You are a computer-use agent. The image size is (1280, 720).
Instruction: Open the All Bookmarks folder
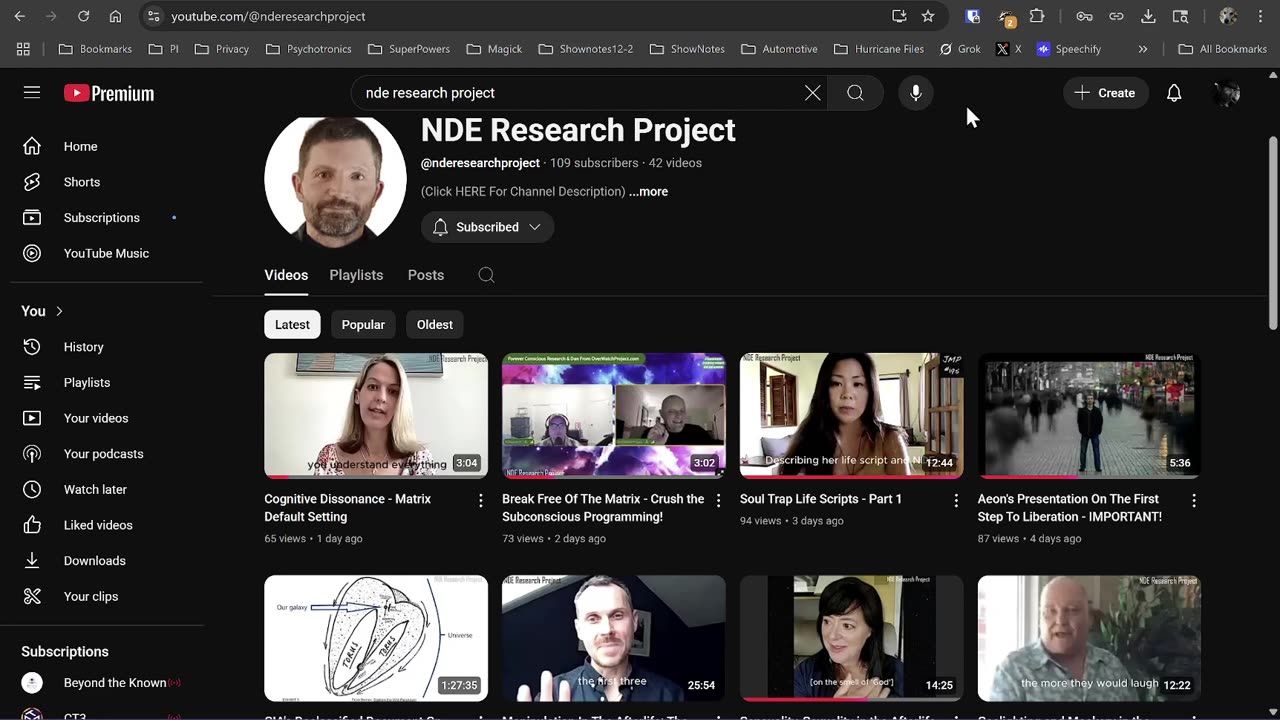click(1223, 49)
